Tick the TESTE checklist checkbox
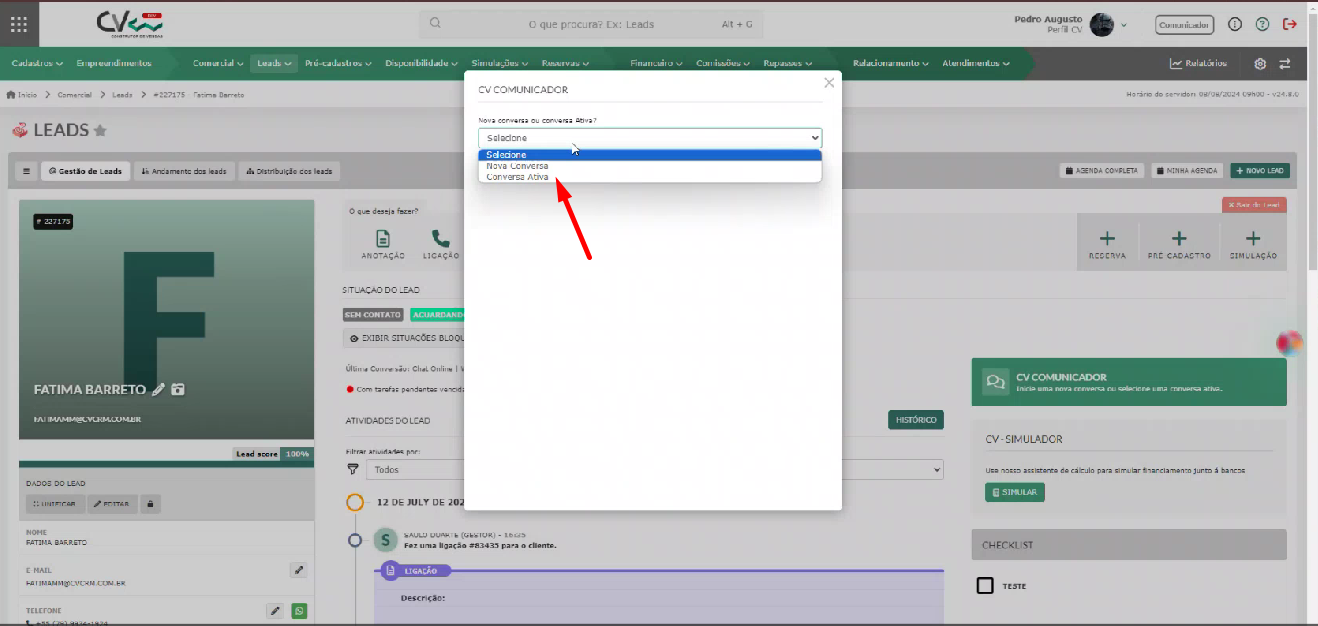Screen dimensions: 1318x626 coord(985,586)
